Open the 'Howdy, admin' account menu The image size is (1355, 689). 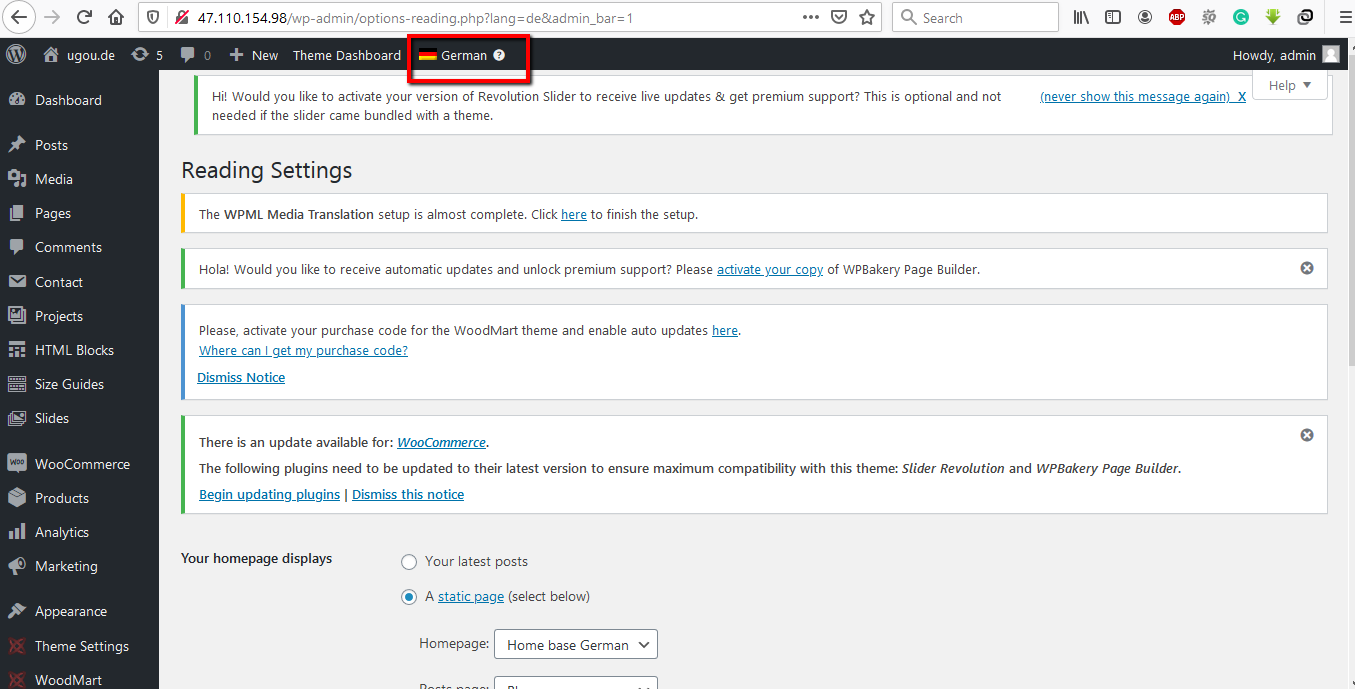[x=1285, y=55]
